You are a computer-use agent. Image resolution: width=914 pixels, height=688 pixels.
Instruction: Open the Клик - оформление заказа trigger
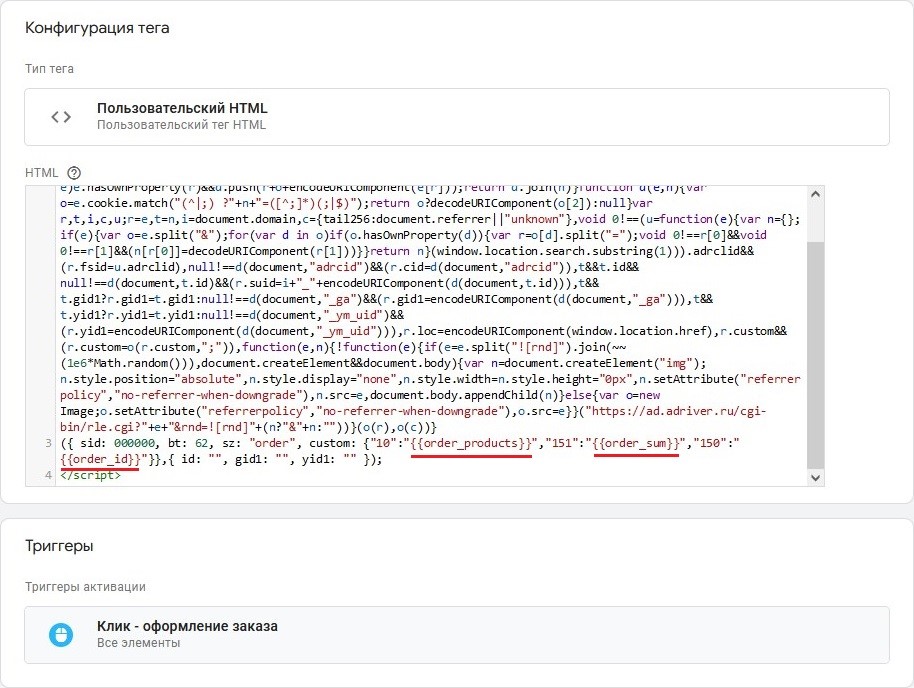pos(456,634)
